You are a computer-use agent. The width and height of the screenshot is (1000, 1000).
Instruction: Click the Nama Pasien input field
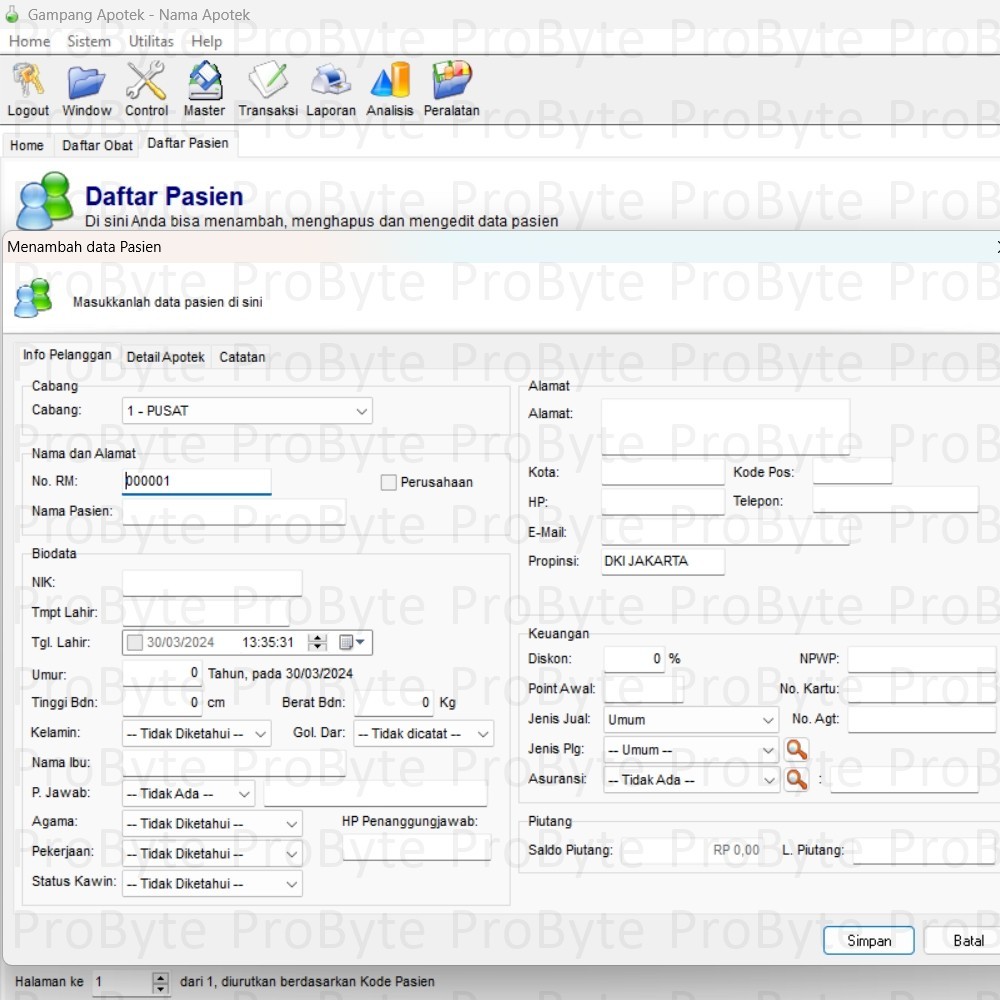(x=234, y=512)
